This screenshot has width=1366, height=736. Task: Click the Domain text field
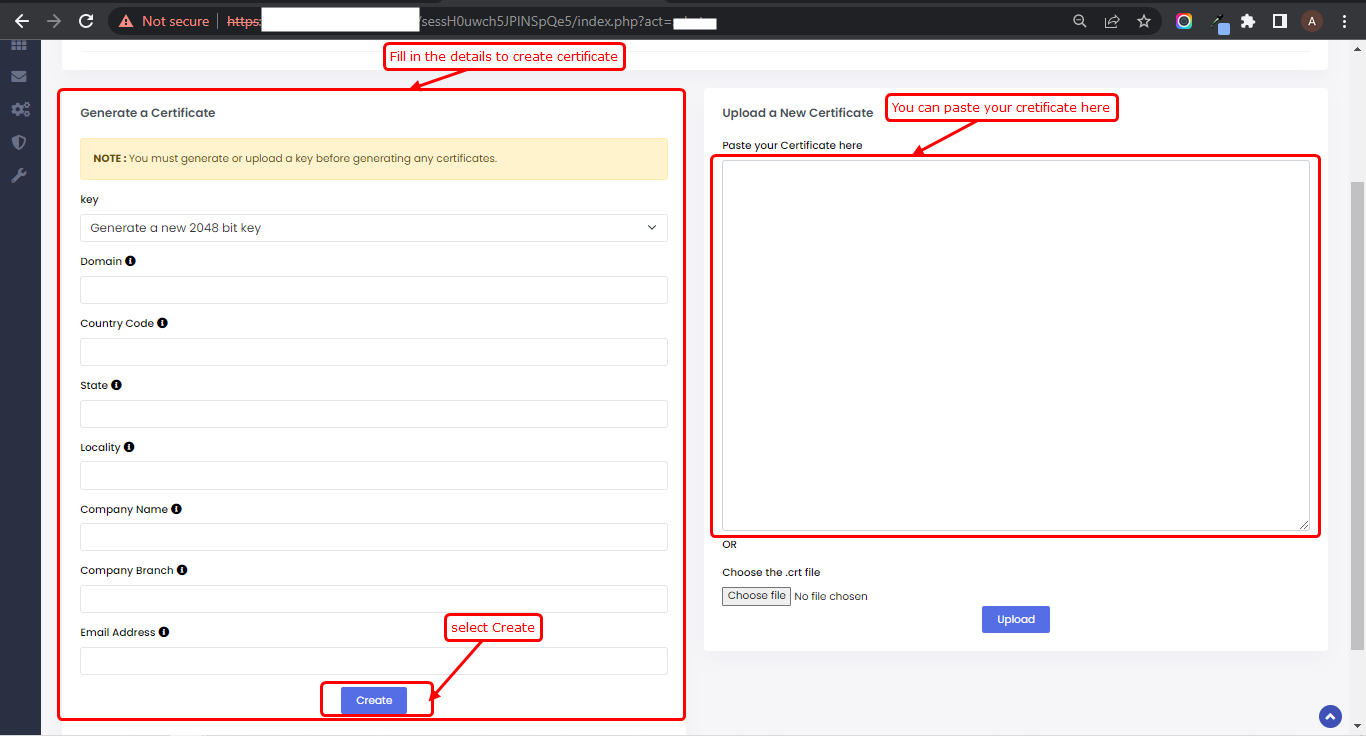(374, 290)
